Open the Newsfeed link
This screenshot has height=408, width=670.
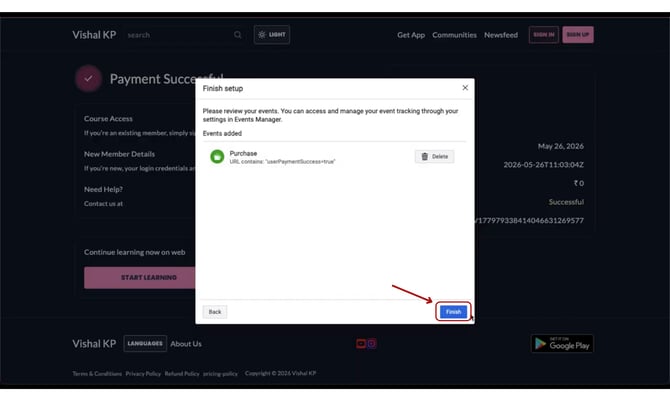point(501,35)
